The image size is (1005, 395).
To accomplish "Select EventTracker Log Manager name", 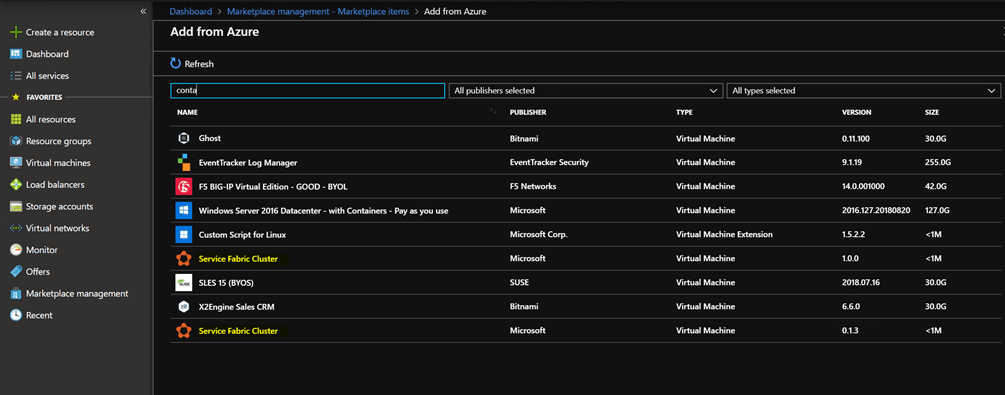I will (248, 163).
